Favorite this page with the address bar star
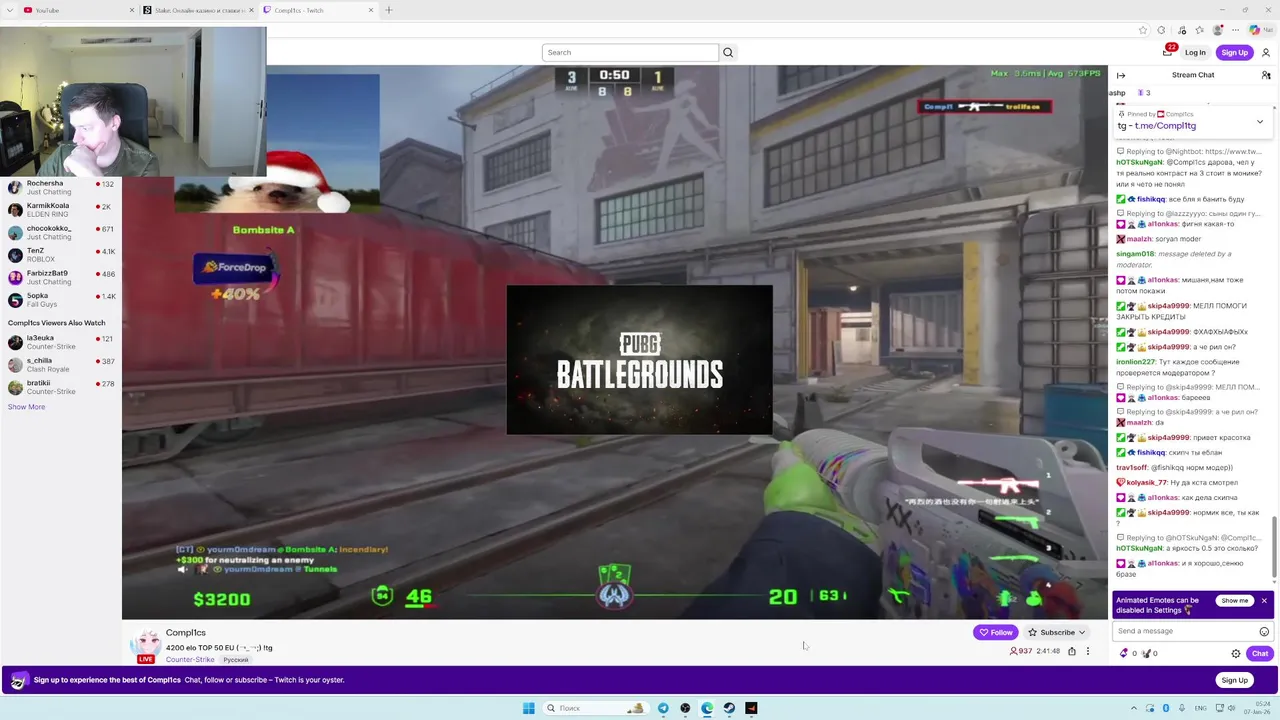1280x720 pixels. coord(1143,30)
